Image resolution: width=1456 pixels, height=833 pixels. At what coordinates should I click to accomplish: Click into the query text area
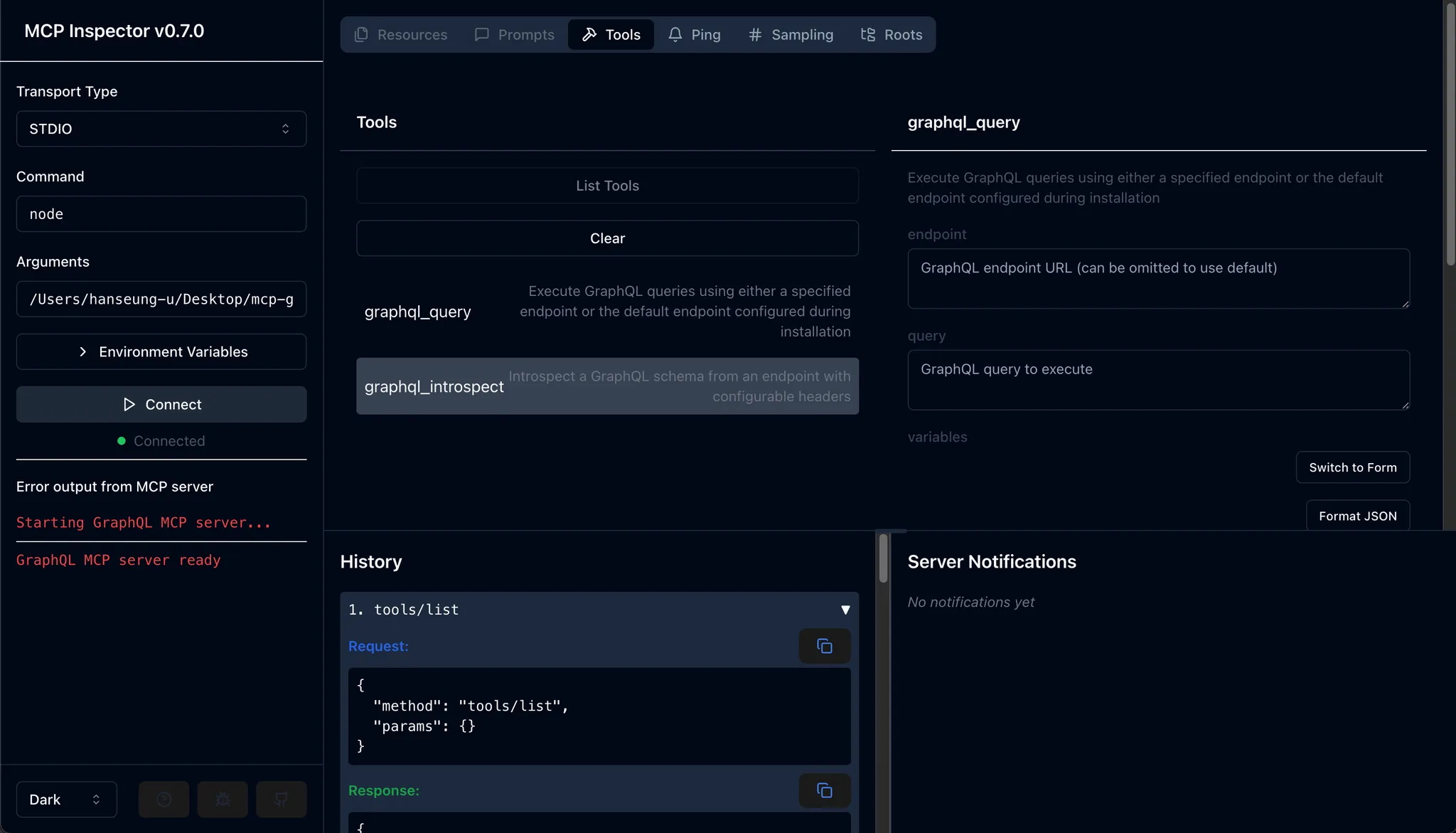pyautogui.click(x=1158, y=380)
